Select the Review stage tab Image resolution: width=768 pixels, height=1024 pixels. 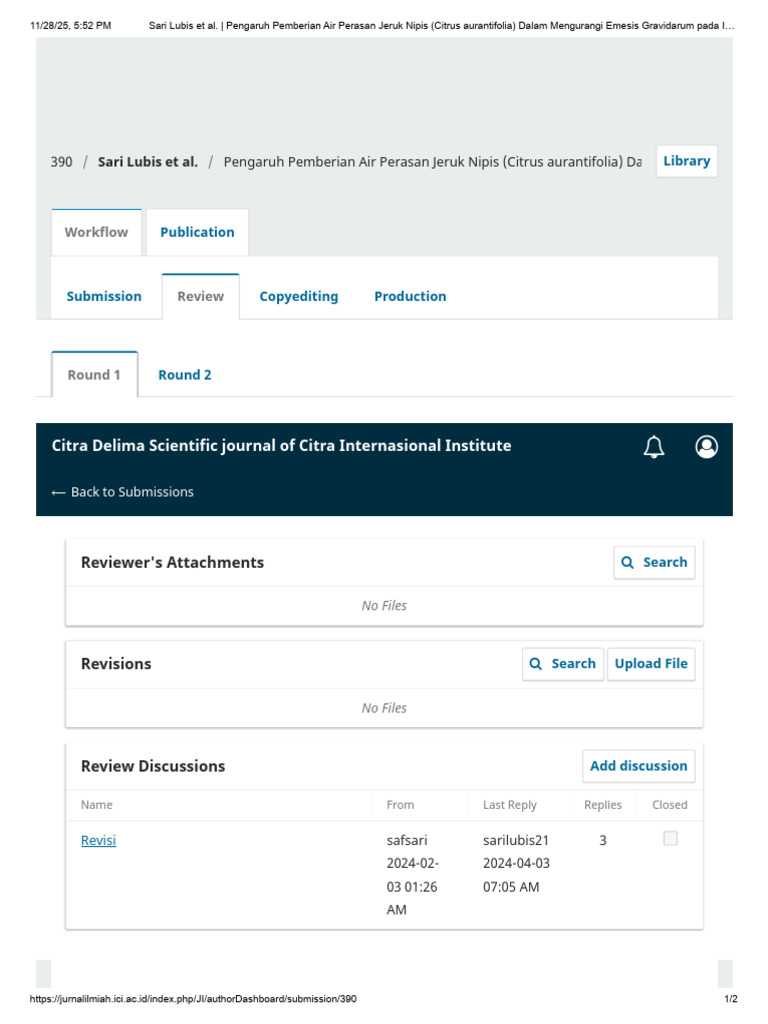point(200,296)
